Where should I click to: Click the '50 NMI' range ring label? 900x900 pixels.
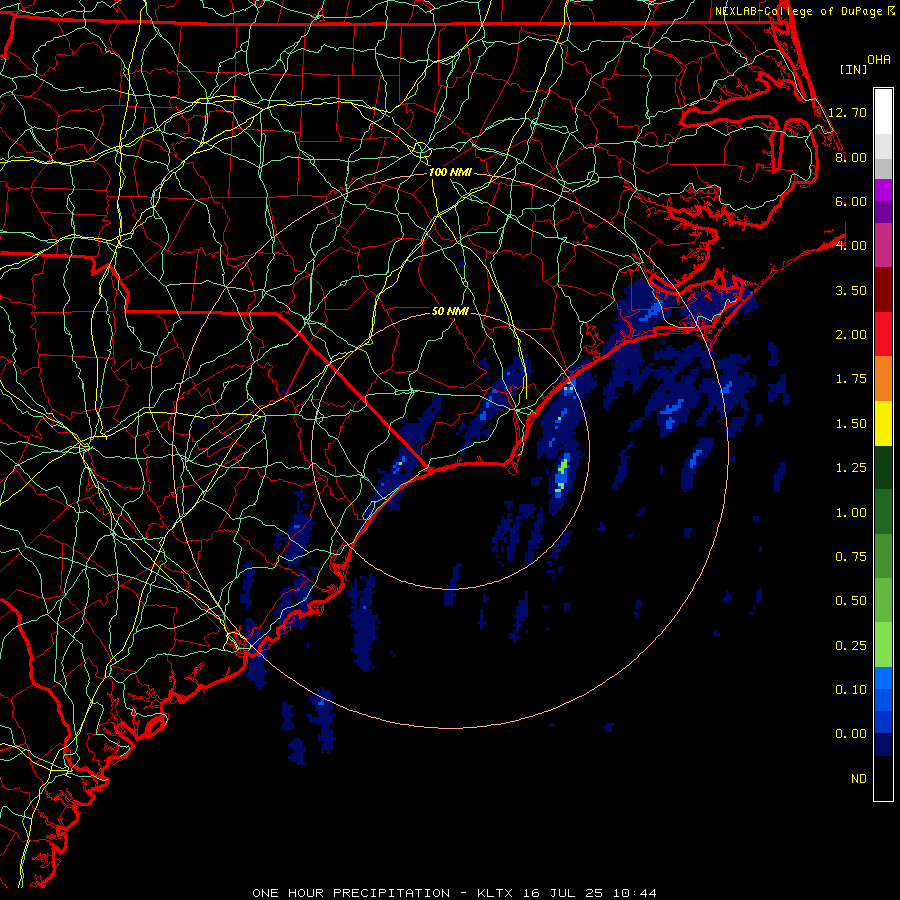click(x=450, y=311)
